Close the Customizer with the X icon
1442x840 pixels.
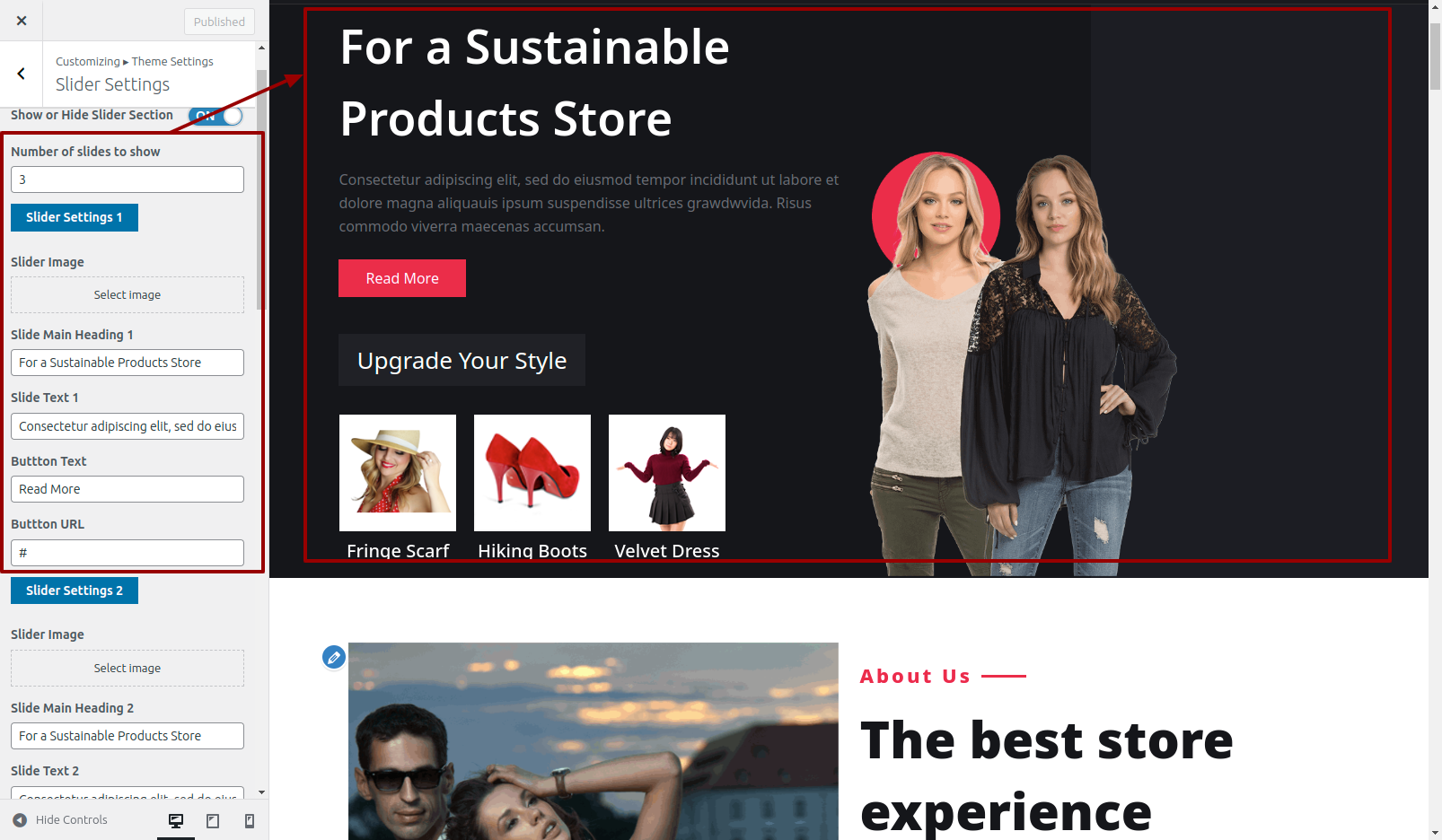(22, 21)
